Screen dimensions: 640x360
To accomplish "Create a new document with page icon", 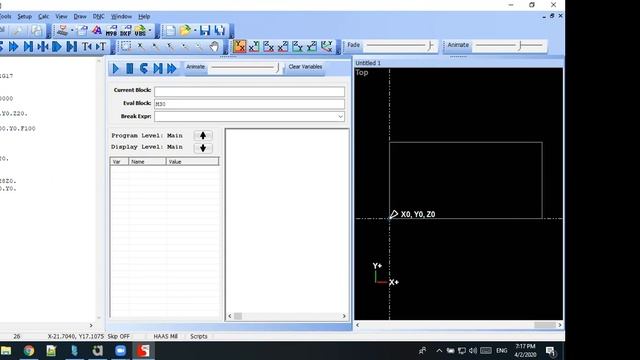I will tap(171, 31).
